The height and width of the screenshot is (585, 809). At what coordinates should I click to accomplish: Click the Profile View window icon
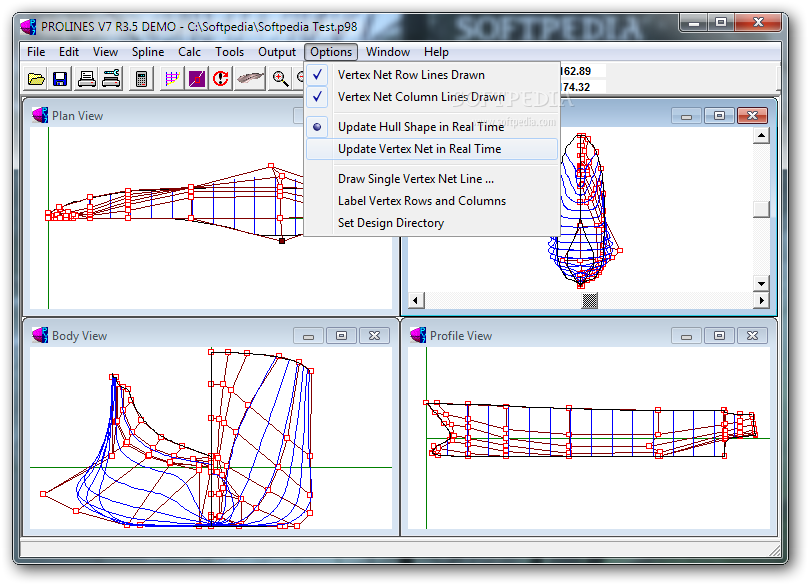pyautogui.click(x=418, y=335)
